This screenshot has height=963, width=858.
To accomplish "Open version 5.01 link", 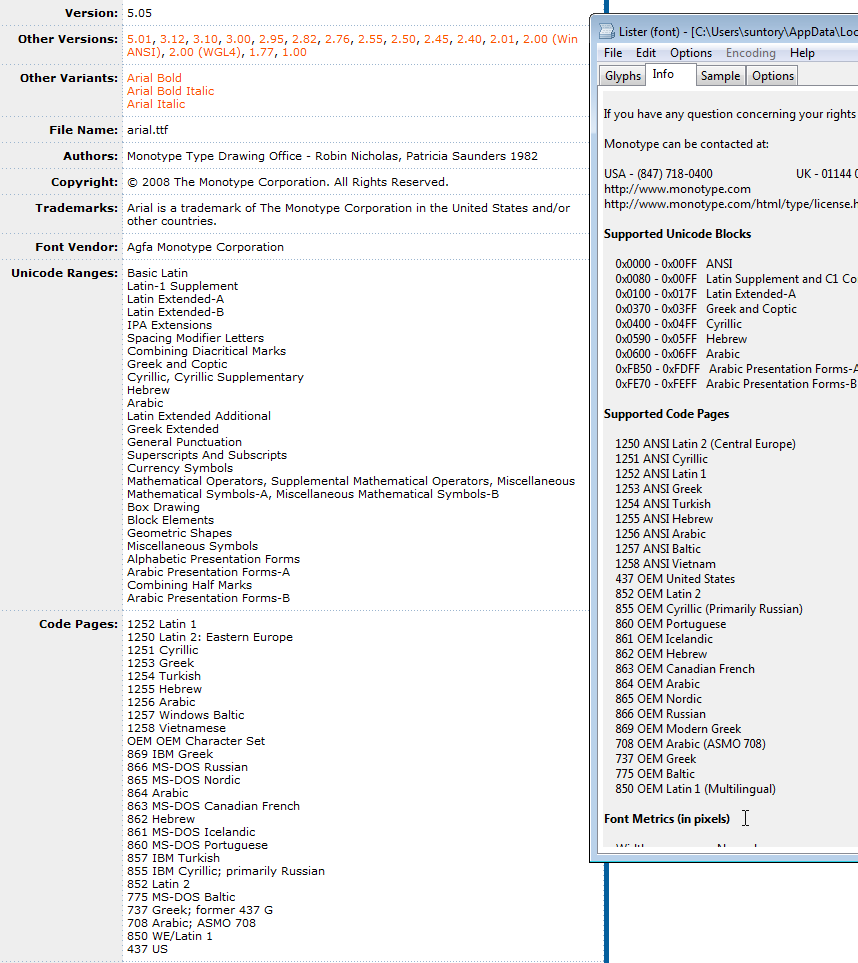I will point(139,39).
